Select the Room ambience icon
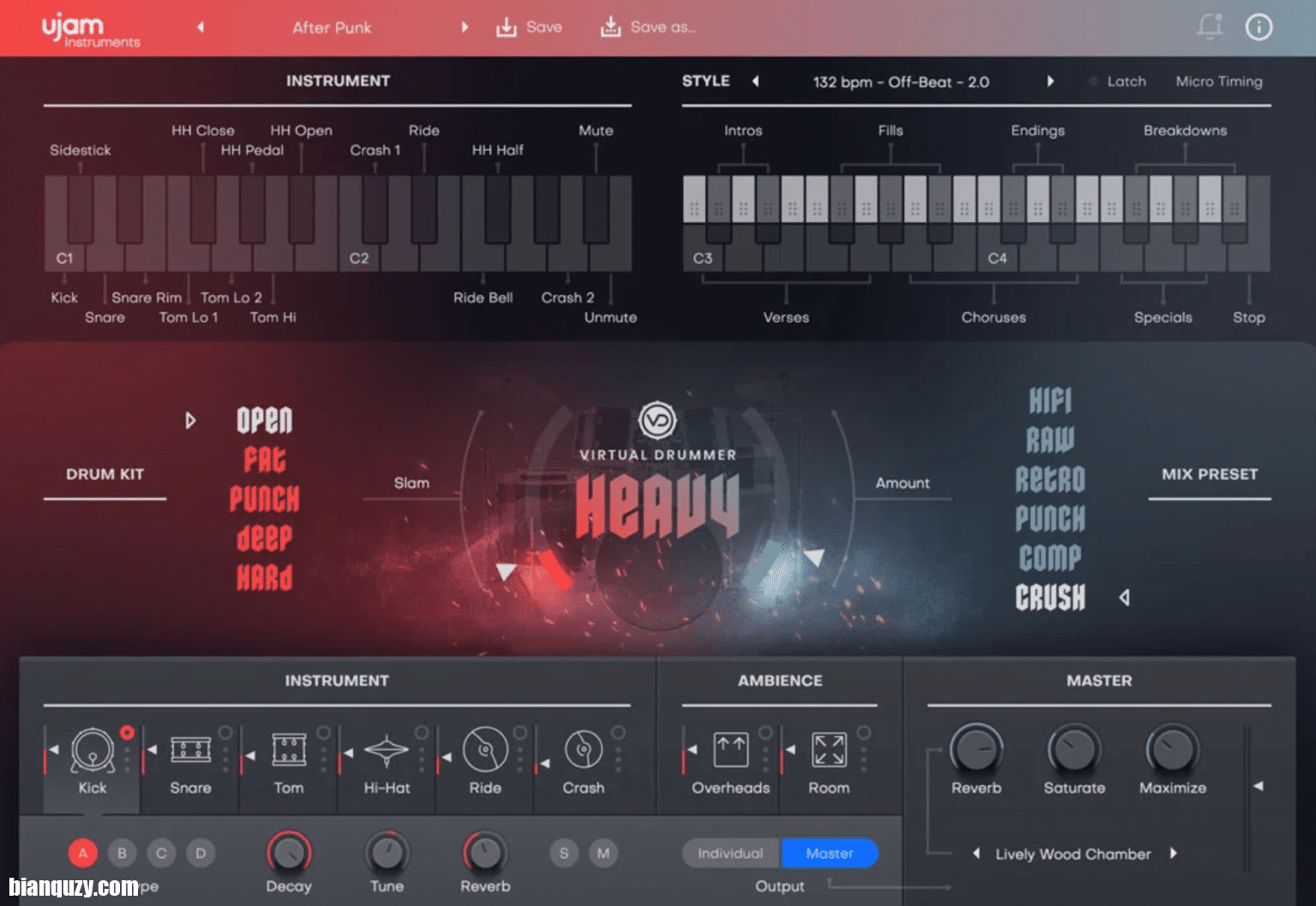1316x906 pixels. [829, 749]
